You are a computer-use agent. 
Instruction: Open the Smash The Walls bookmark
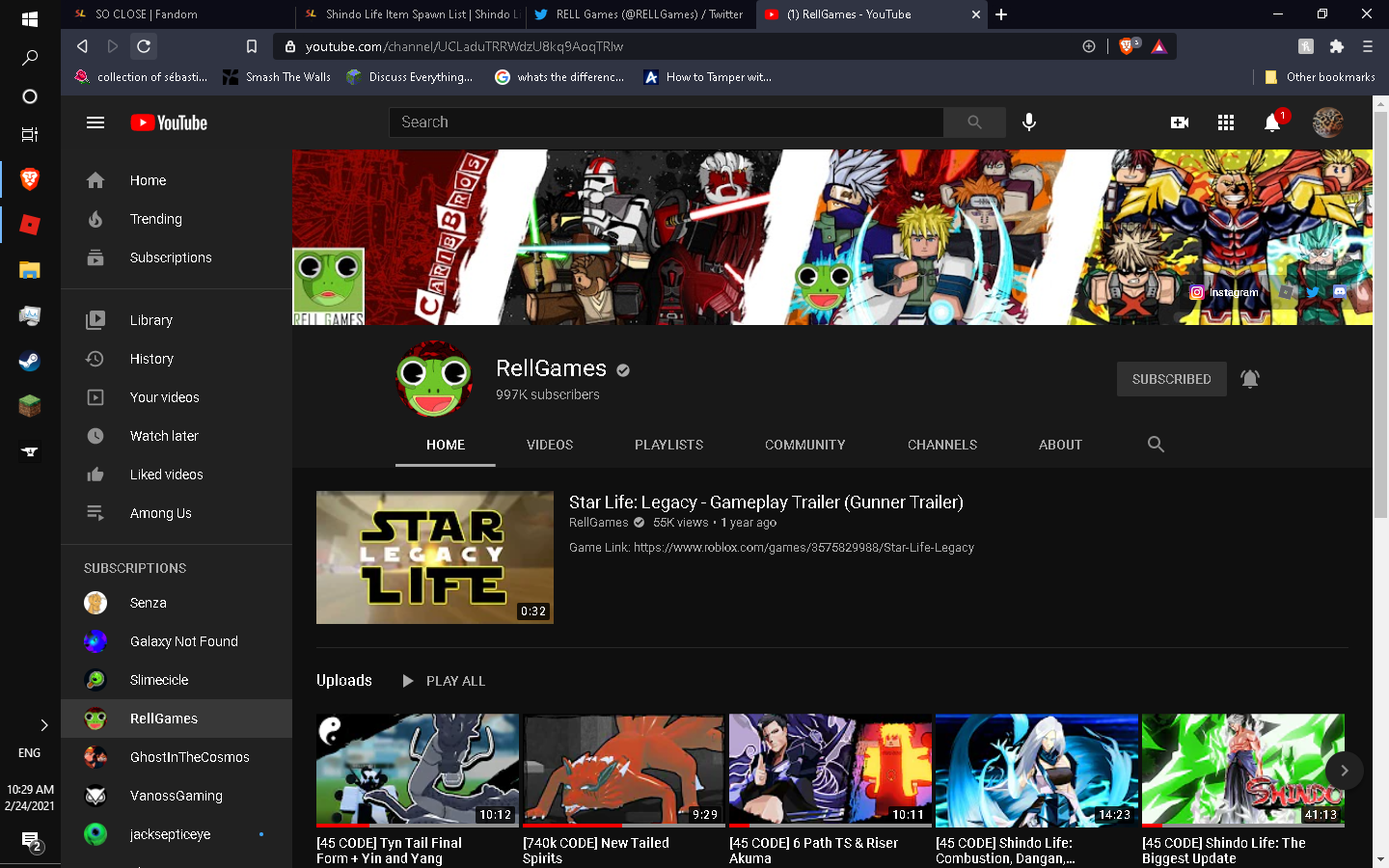277,77
